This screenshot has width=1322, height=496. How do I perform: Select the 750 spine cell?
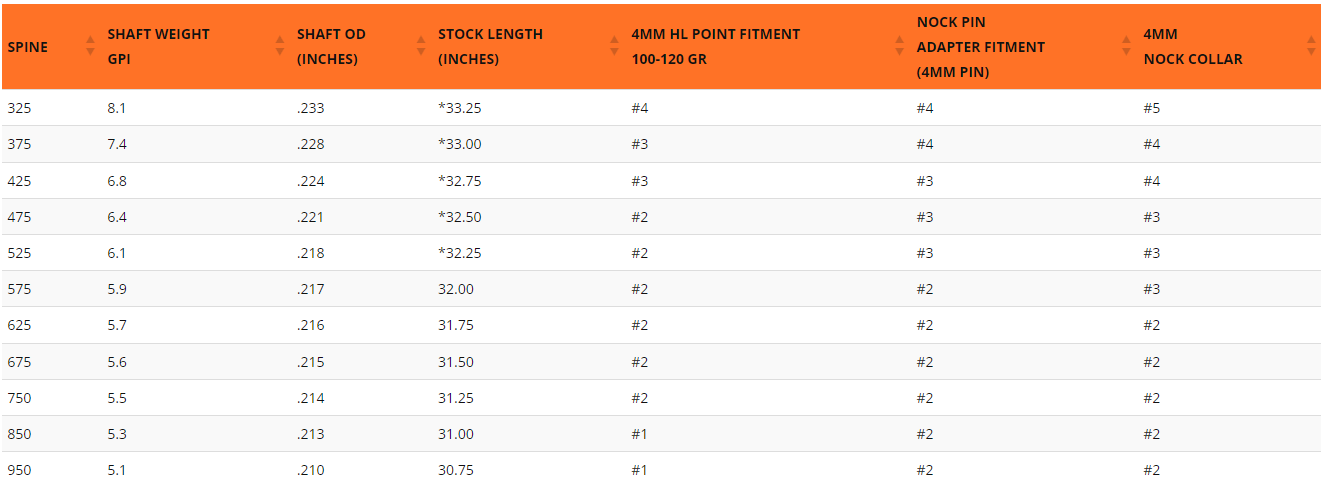[19, 398]
